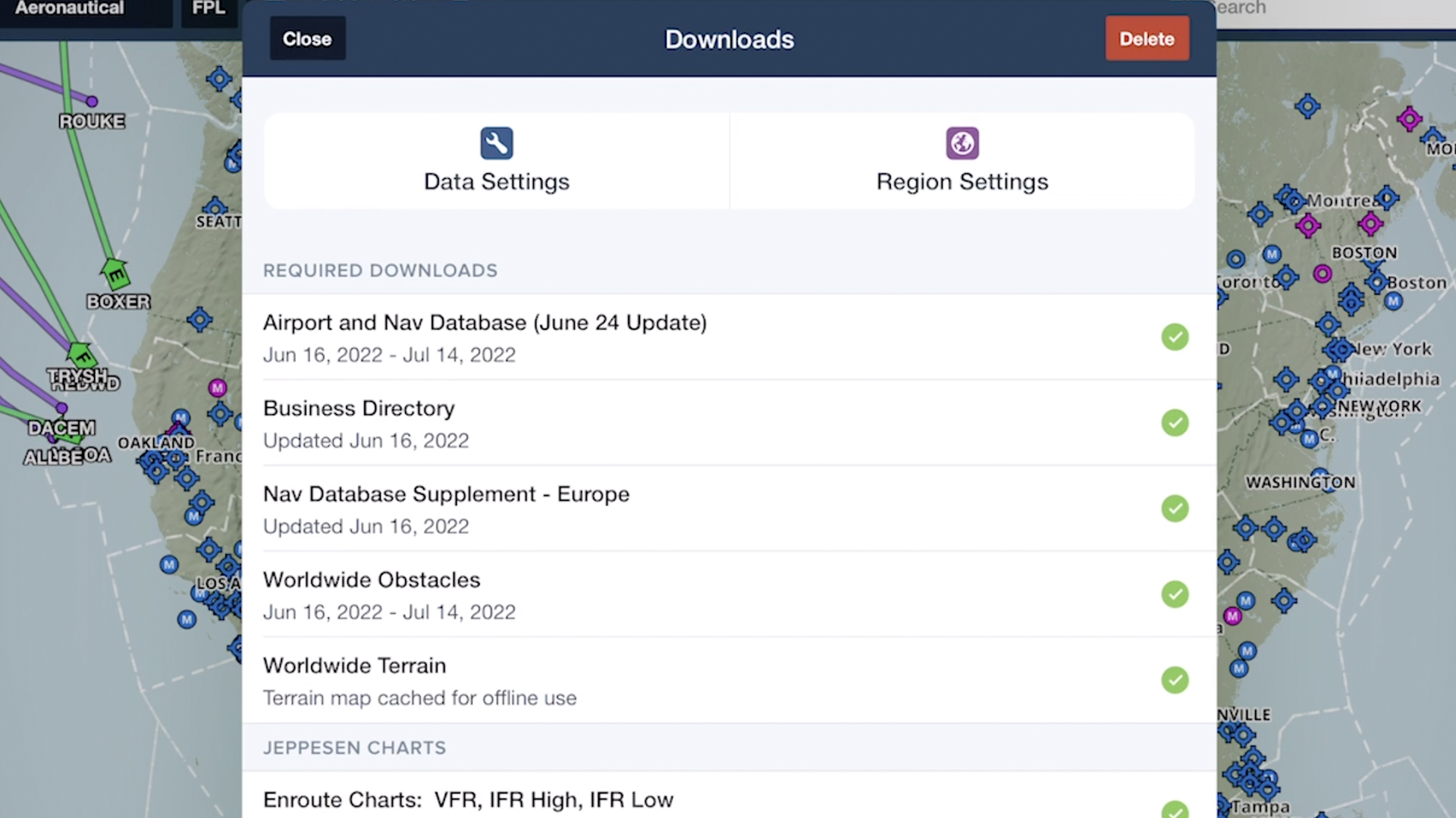Click Worldwide Obstacles green checkmark
The width and height of the screenshot is (1456, 818).
coord(1175,594)
